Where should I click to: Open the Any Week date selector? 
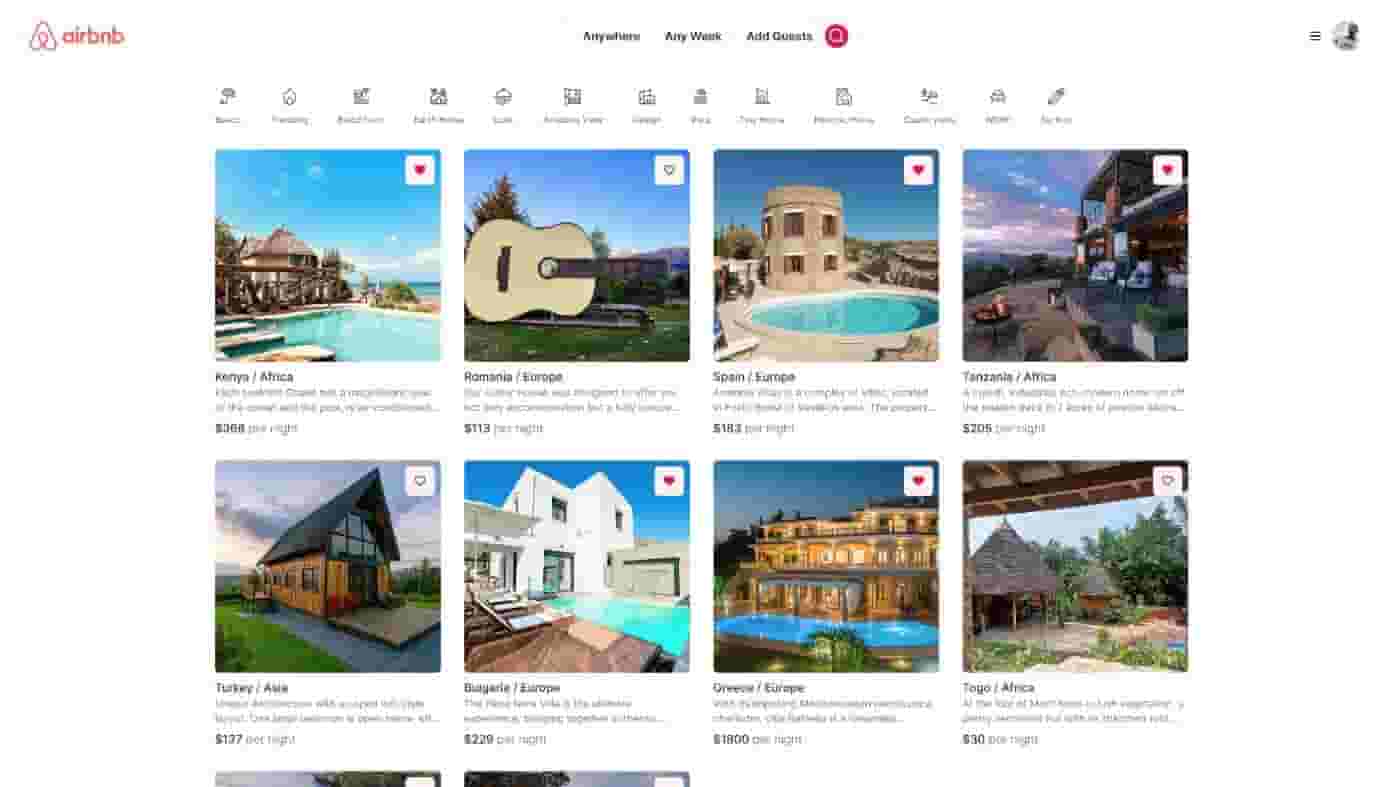[693, 36]
